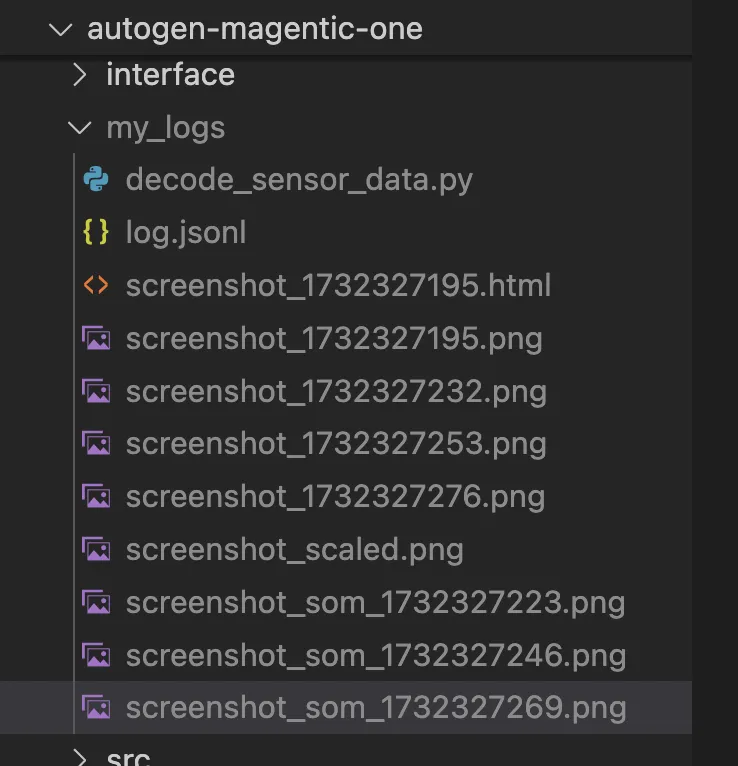Click the image icon beside screenshot_som_1732327223.png
The height and width of the screenshot is (766, 738).
(96, 602)
